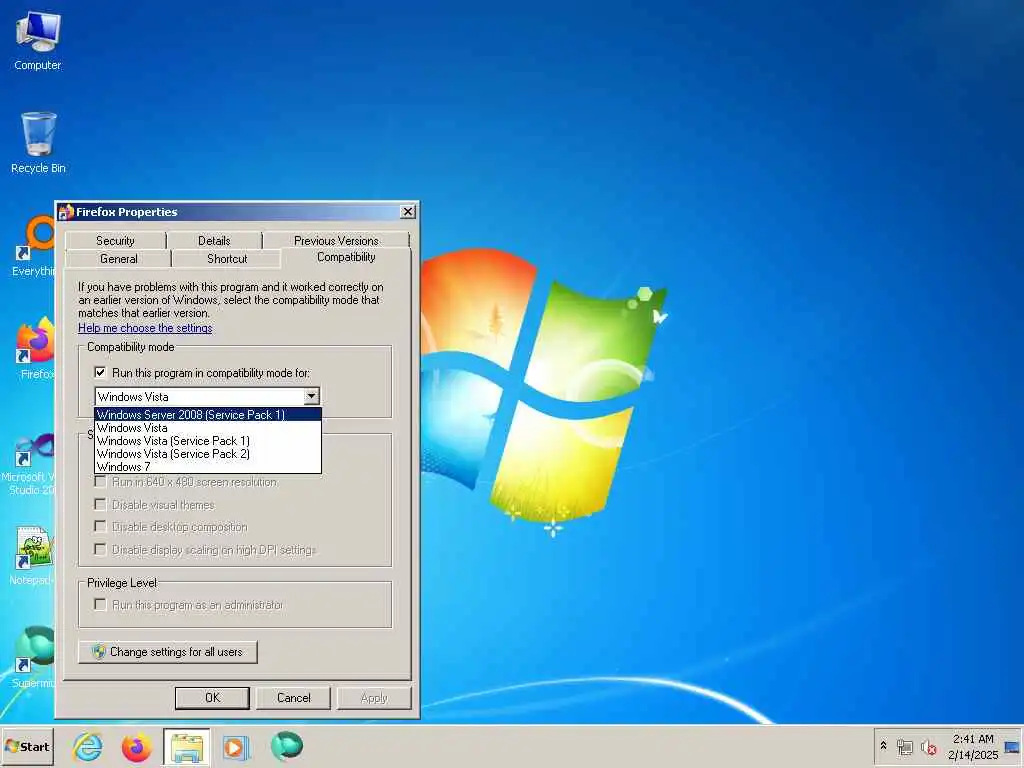Select the Microsoft Visual Studio shortcut
This screenshot has width=1024, height=768.
pos(29,462)
